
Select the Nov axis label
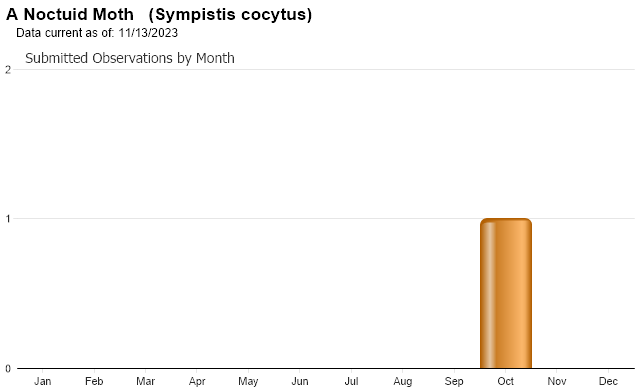pyautogui.click(x=557, y=381)
